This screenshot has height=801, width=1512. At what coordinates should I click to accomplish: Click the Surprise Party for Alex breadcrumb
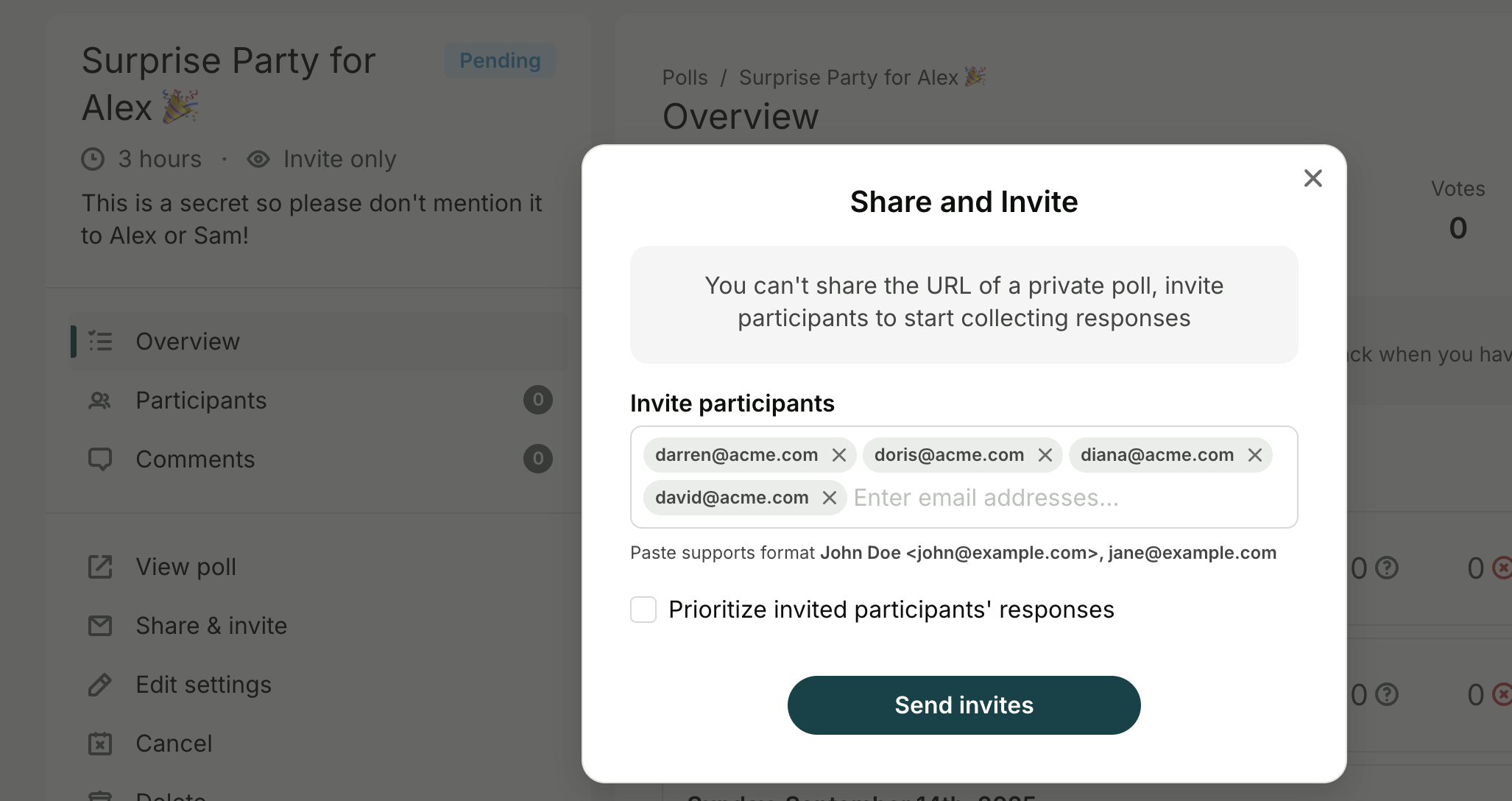861,77
